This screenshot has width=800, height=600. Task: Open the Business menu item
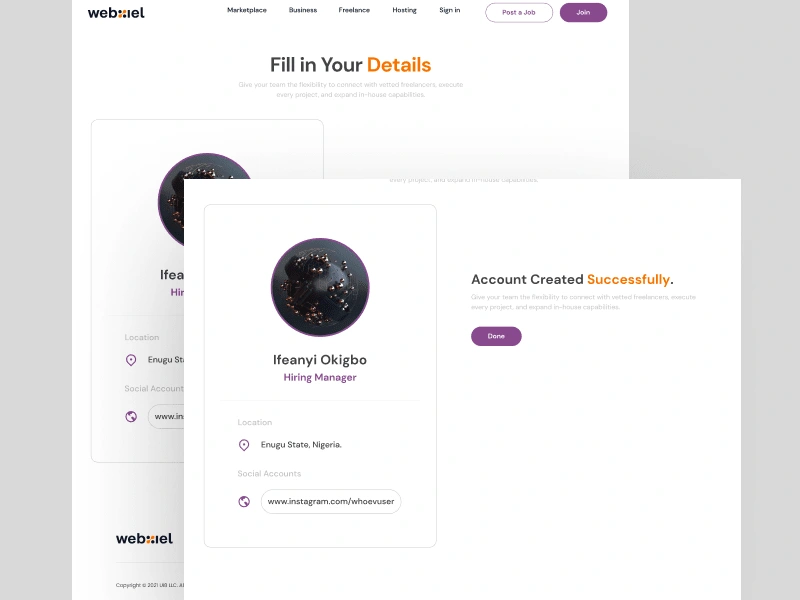pos(303,10)
